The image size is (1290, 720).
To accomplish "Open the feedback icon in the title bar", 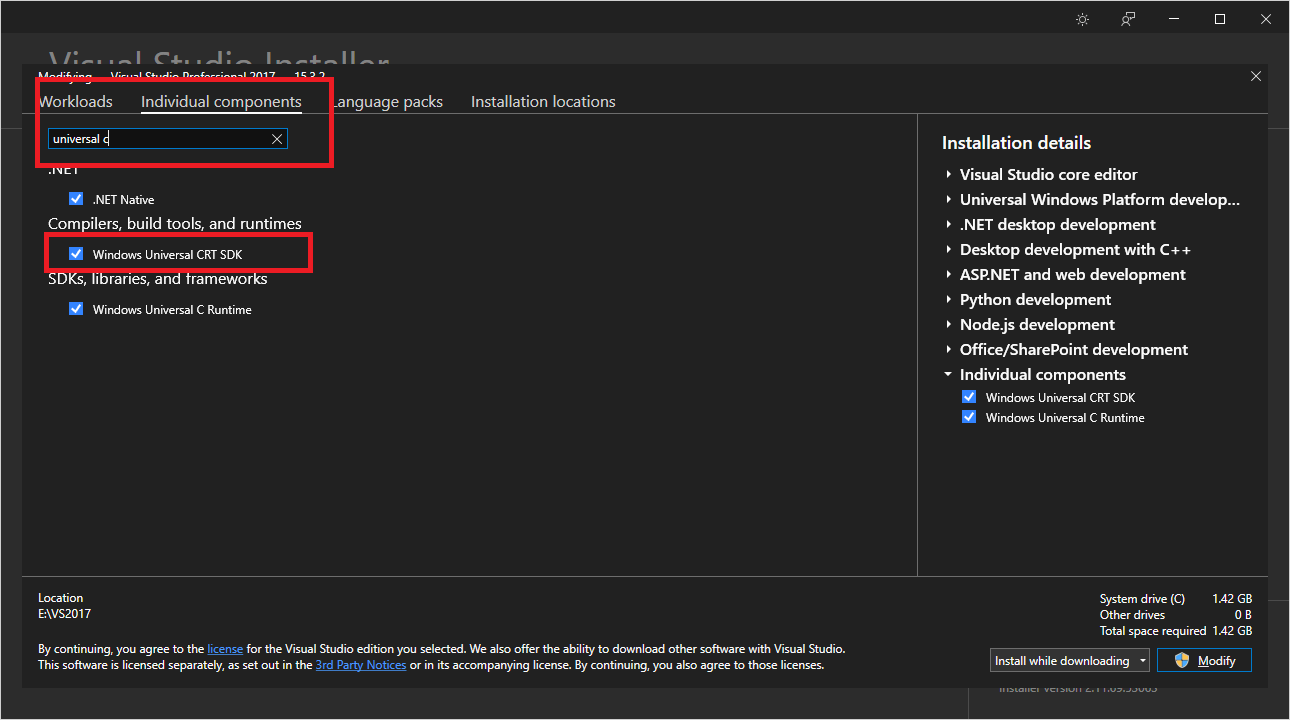I will pos(1127,18).
